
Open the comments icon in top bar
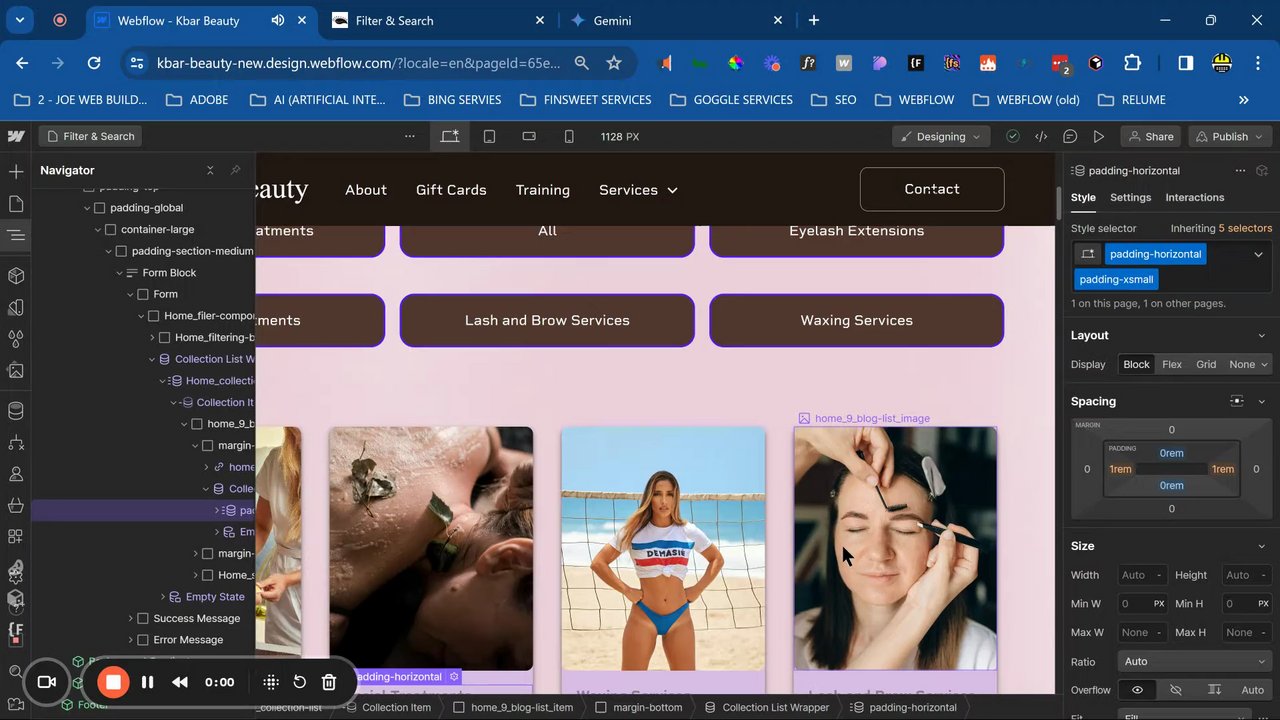click(1070, 136)
